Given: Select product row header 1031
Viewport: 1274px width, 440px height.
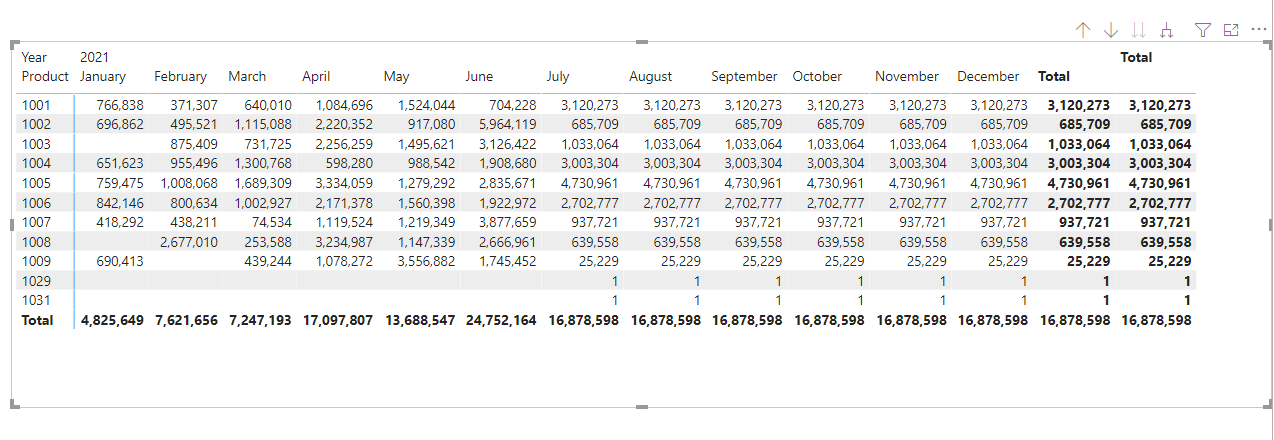Looking at the screenshot, I should [35, 300].
